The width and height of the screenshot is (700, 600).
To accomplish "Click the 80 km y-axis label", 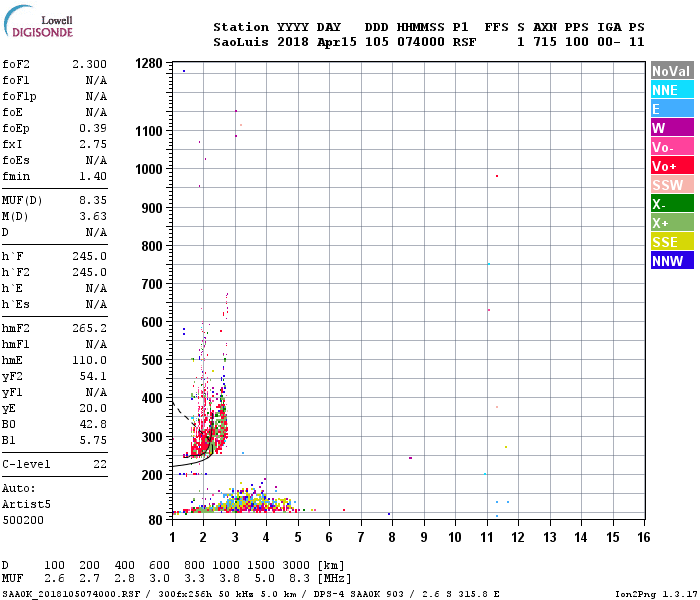I will [x=155, y=520].
